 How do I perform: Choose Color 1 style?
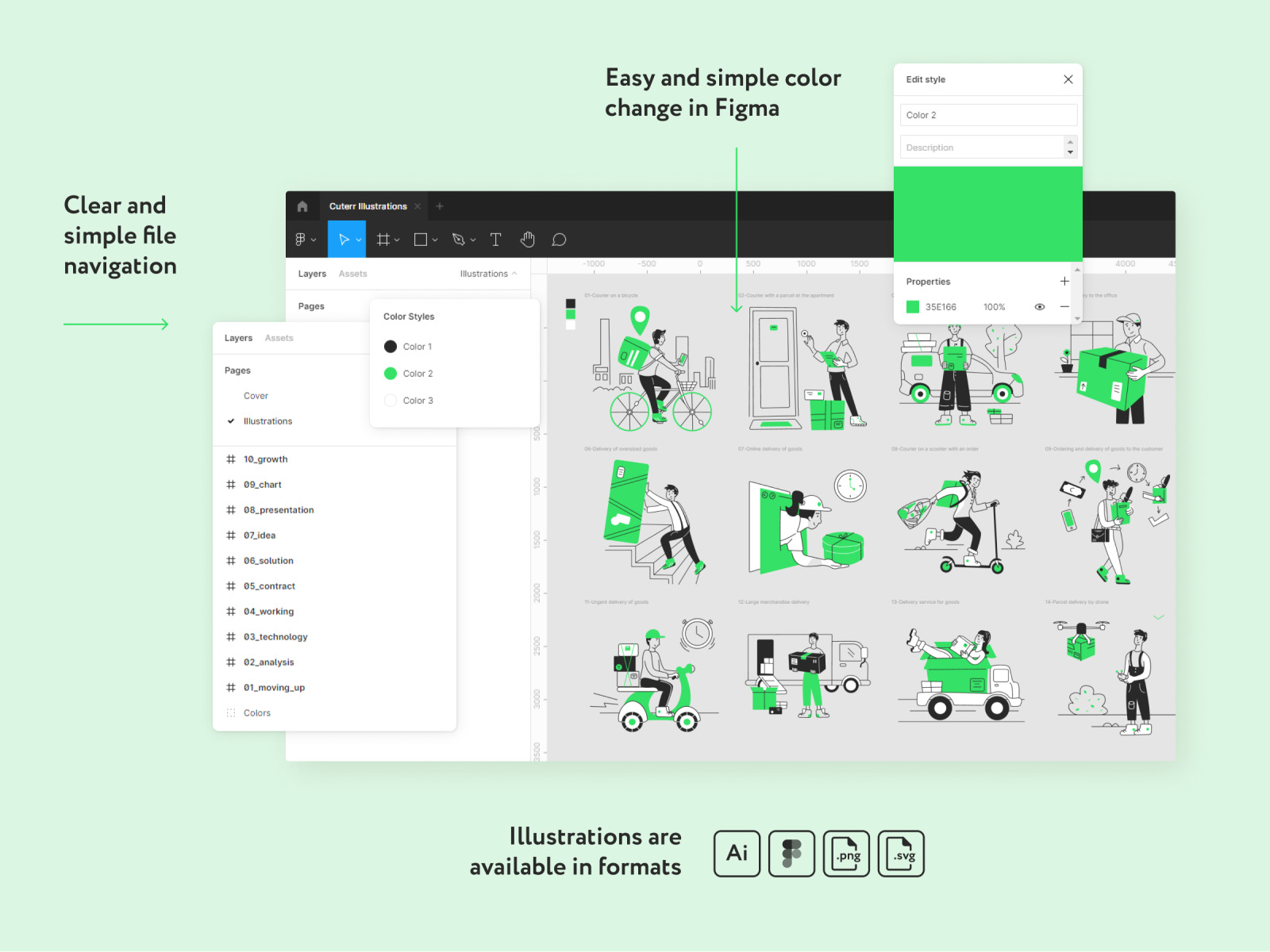417,347
